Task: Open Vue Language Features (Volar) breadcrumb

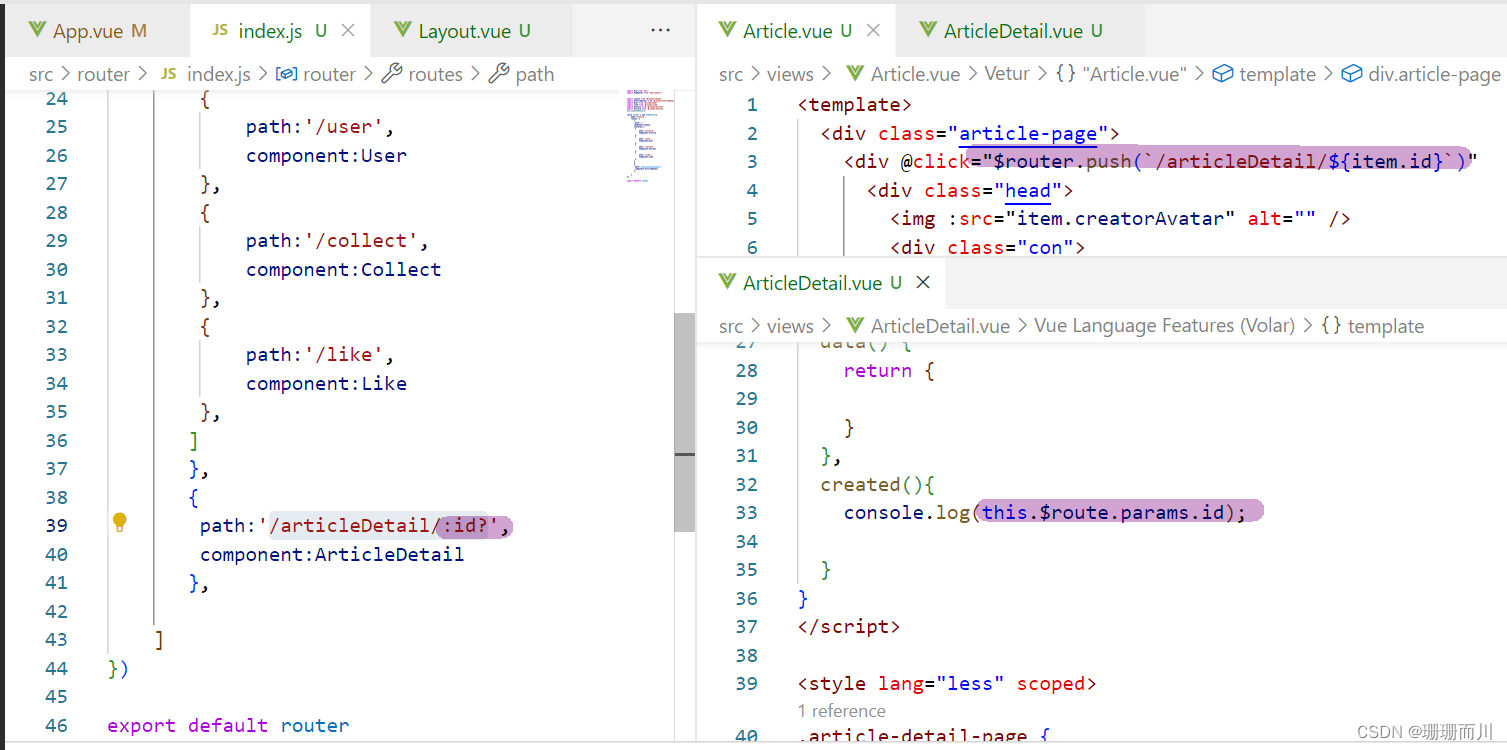Action: click(1164, 326)
